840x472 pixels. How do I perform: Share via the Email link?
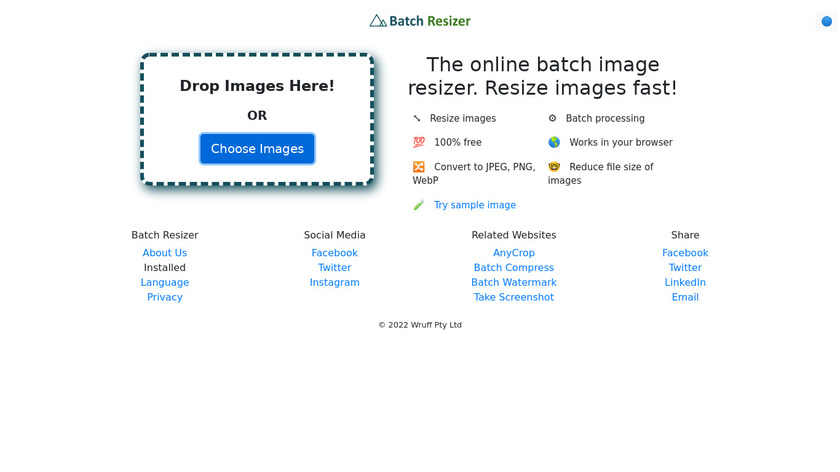tap(685, 297)
